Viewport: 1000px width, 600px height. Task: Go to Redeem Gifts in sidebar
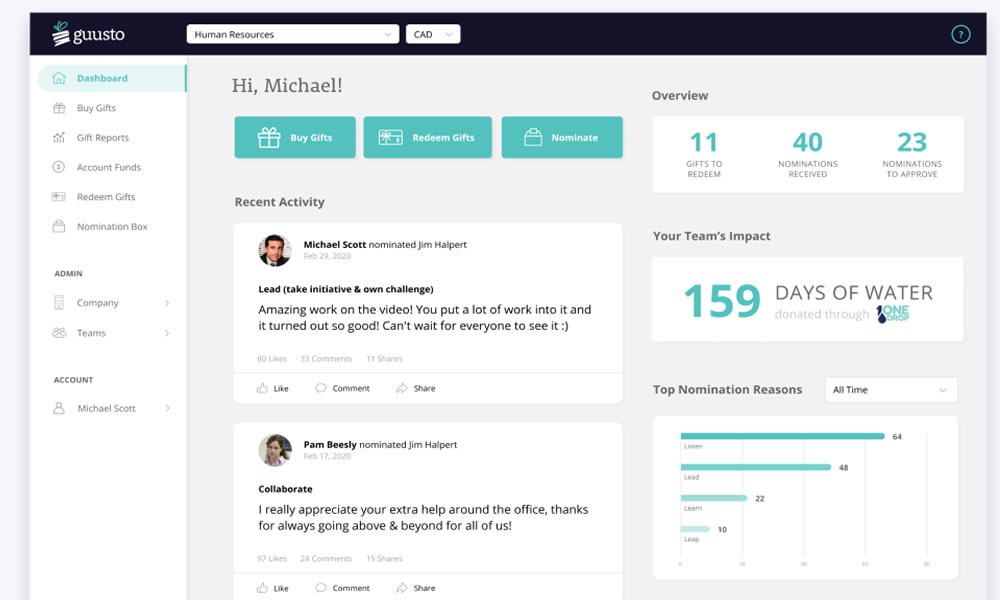point(105,197)
